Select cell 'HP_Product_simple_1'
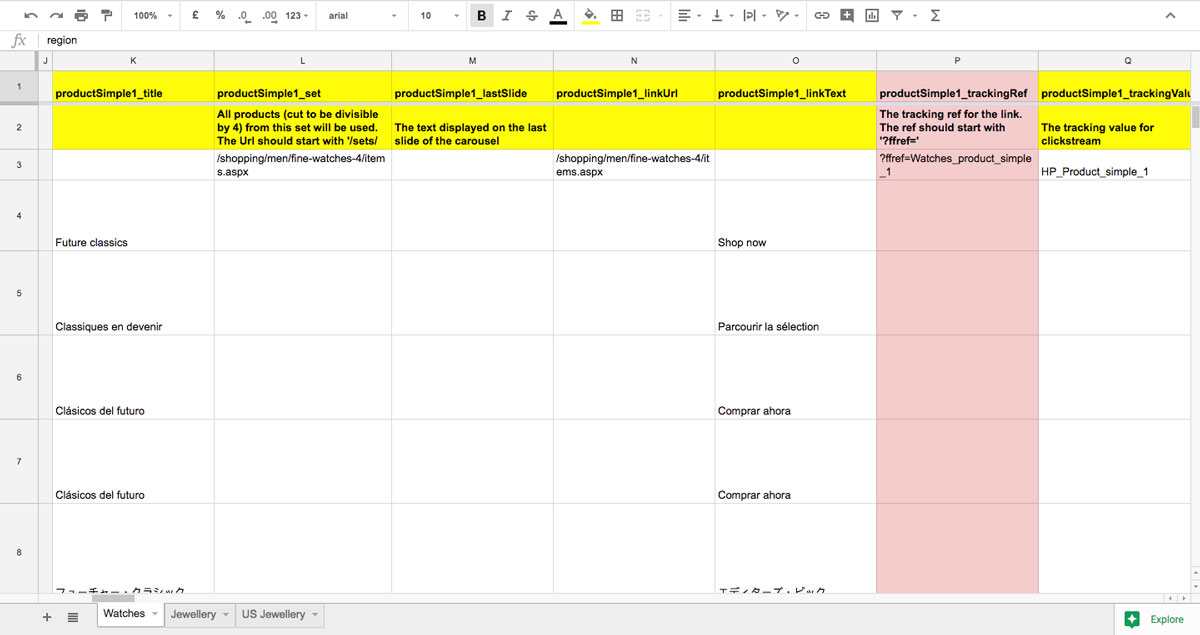 [x=1113, y=165]
